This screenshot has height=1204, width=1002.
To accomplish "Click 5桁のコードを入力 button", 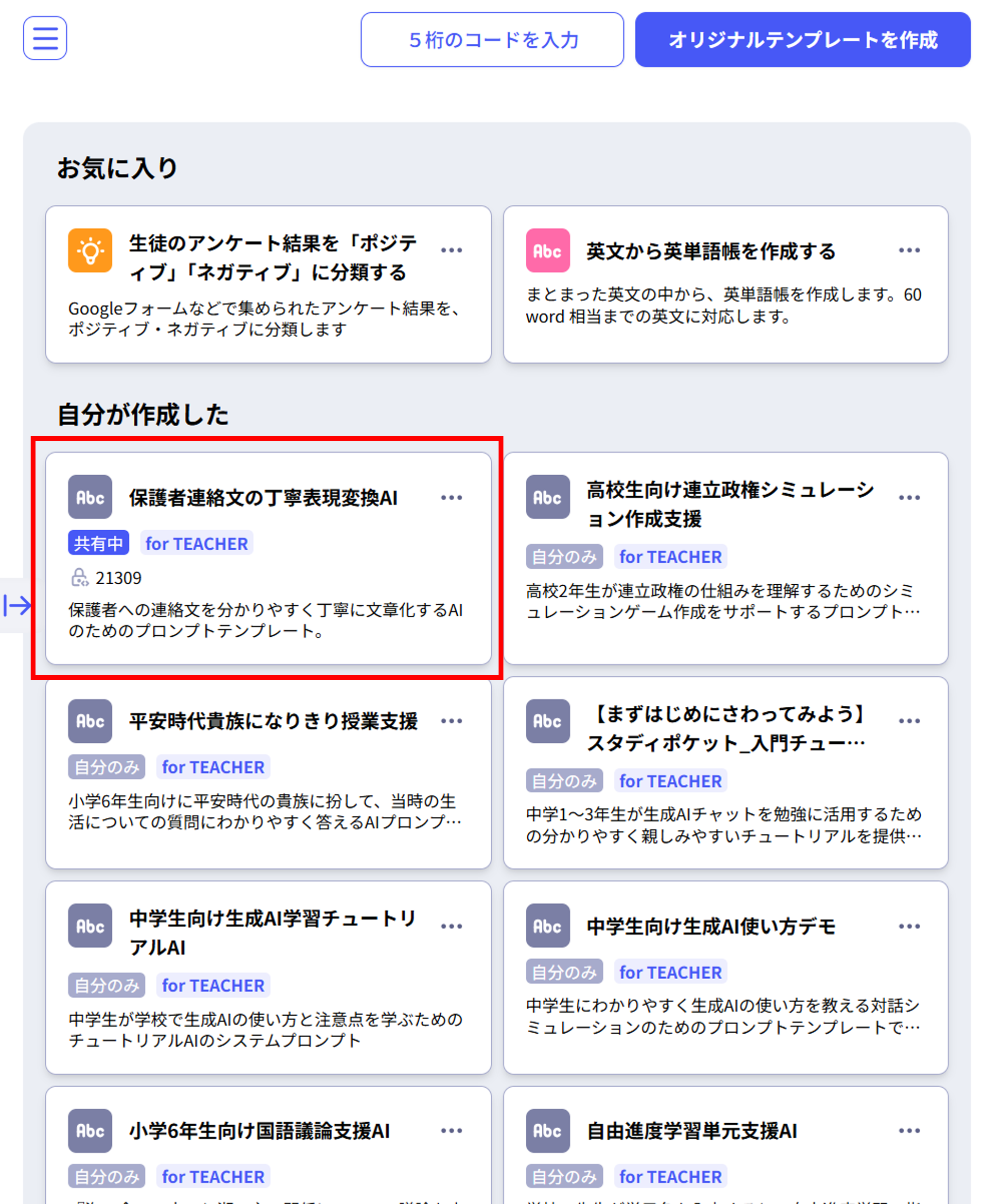I will click(492, 39).
